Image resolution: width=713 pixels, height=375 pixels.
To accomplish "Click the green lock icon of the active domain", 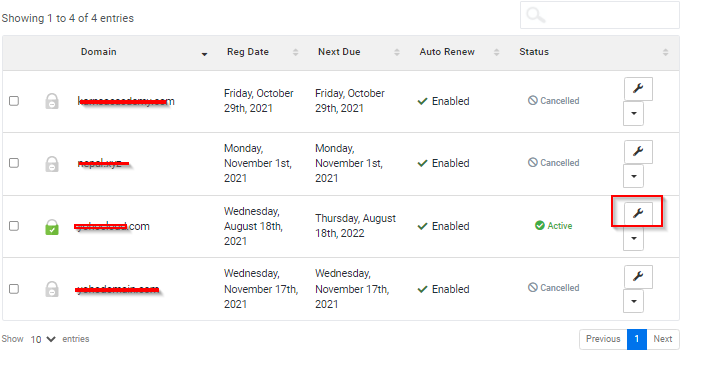I will (x=52, y=227).
